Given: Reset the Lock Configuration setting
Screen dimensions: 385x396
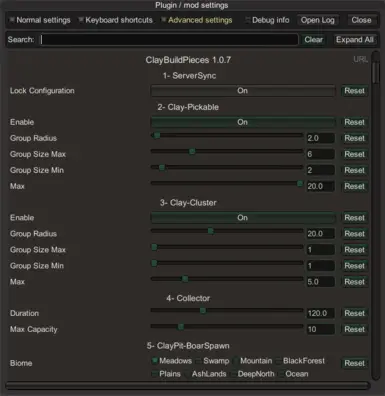Looking at the screenshot, I should (x=354, y=91).
